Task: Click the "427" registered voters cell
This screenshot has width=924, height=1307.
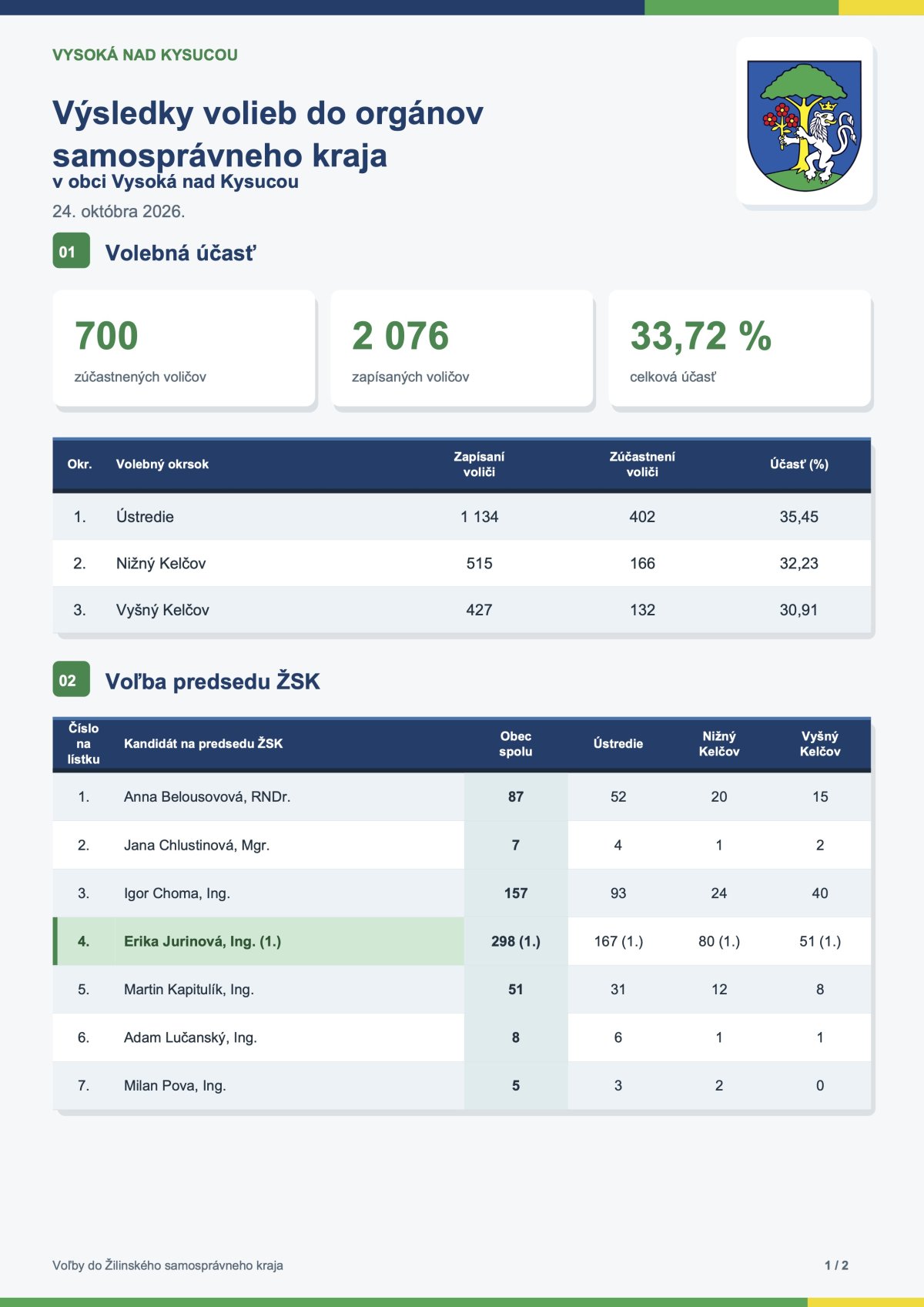Action: pos(479,610)
